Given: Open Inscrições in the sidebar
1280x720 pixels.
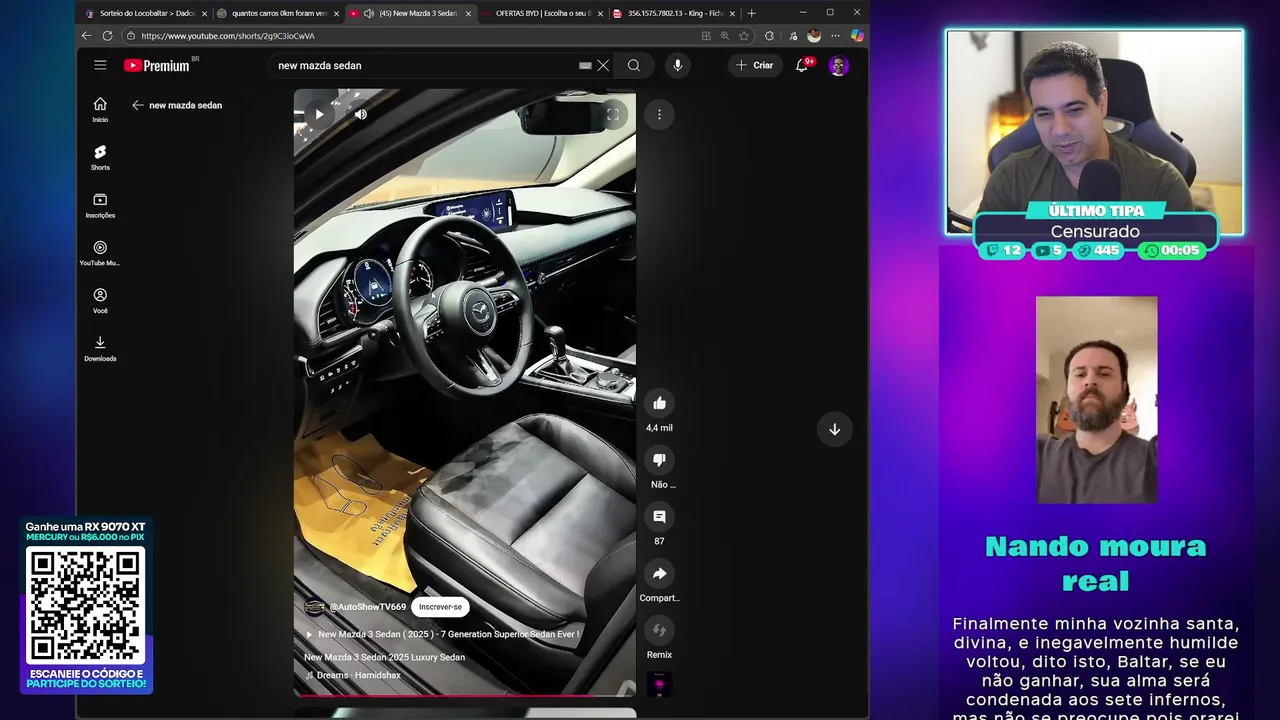Looking at the screenshot, I should (100, 206).
